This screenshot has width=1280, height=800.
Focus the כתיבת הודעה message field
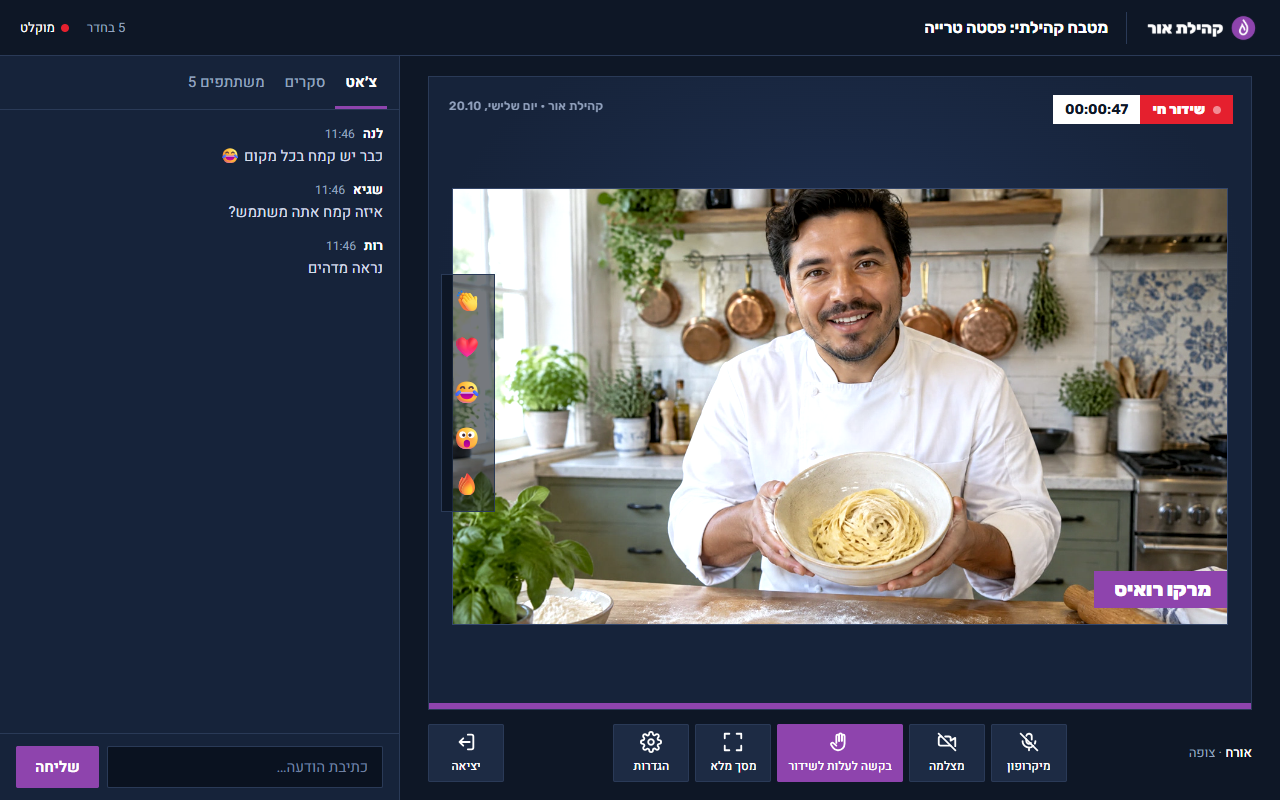pyautogui.click(x=245, y=767)
